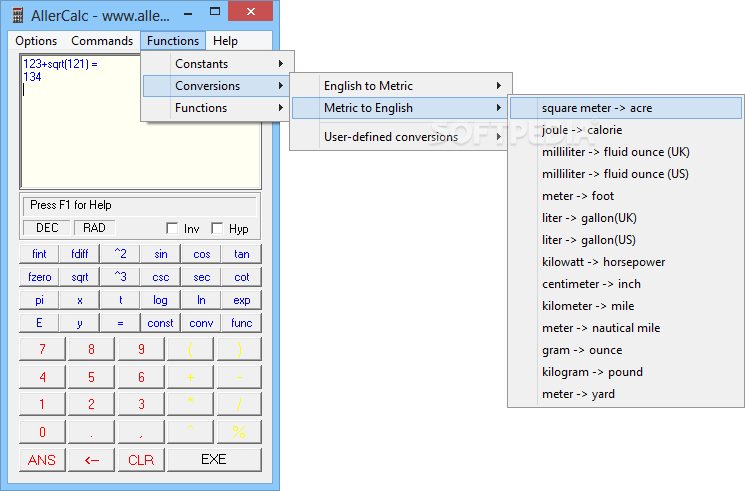Click the exp button

pos(241,300)
